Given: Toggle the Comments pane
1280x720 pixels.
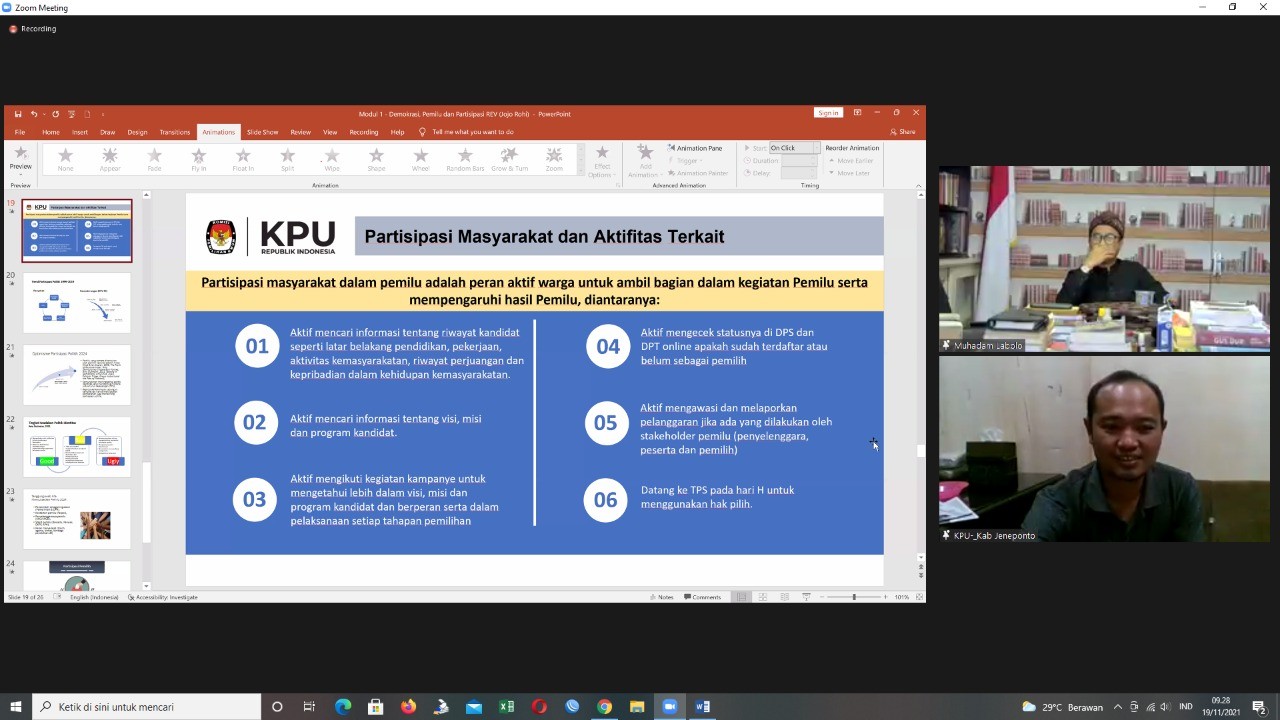Looking at the screenshot, I should tap(702, 597).
